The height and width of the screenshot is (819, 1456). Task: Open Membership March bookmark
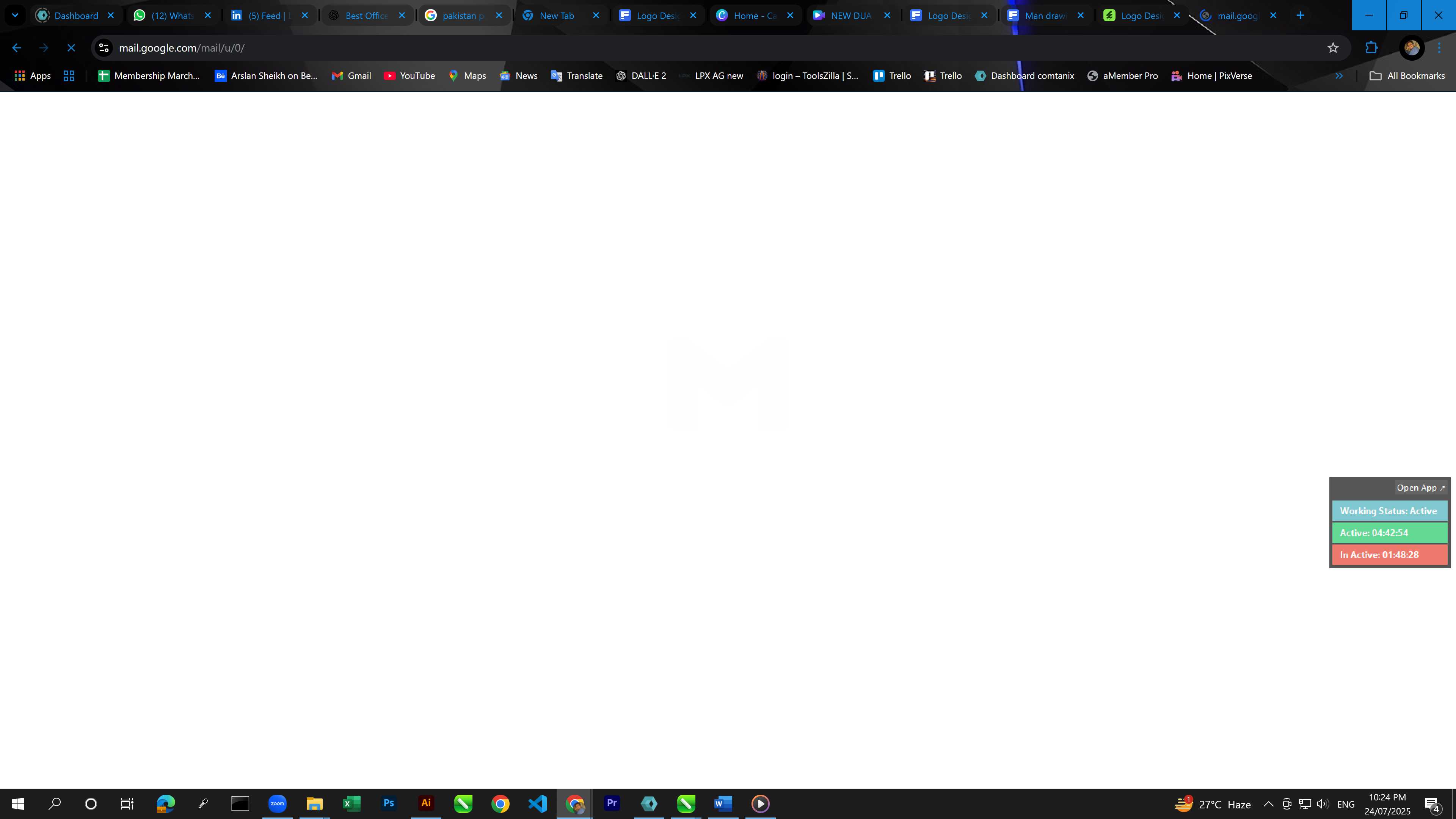click(x=149, y=76)
